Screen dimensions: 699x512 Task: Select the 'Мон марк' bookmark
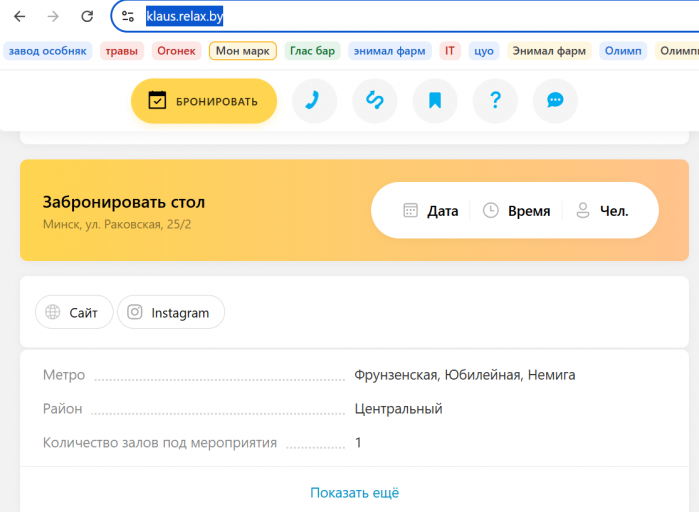243,51
